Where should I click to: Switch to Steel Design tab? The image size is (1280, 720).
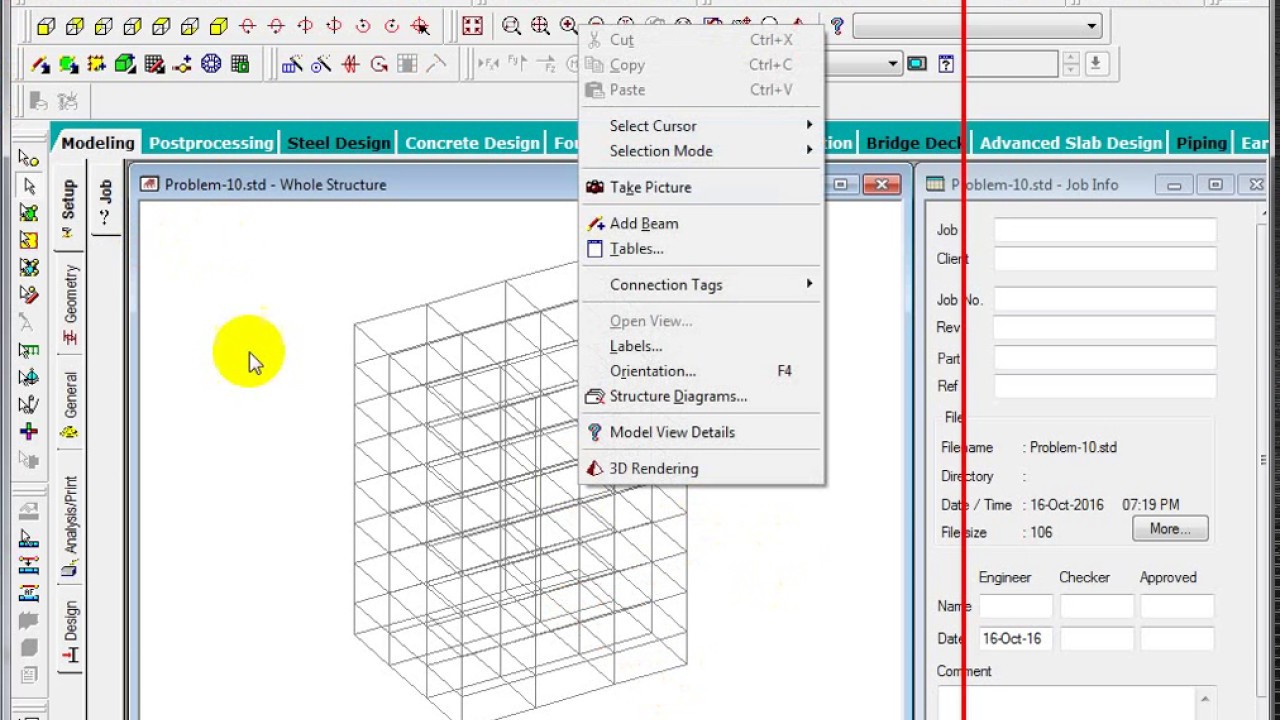(x=339, y=143)
